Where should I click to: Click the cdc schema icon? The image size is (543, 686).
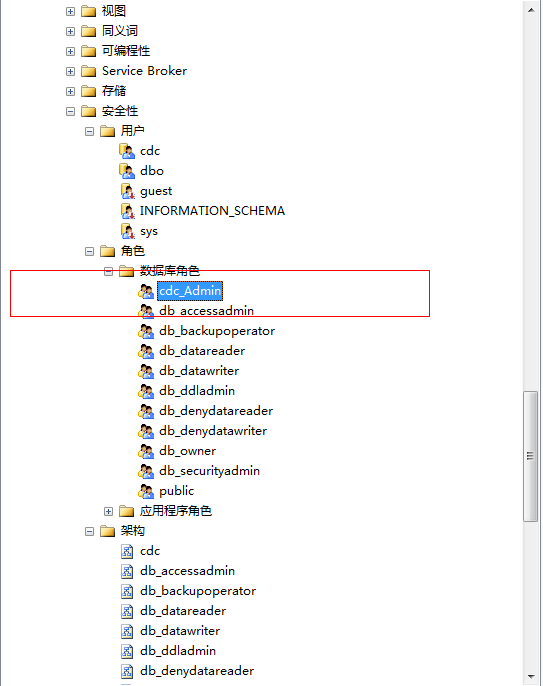click(127, 552)
